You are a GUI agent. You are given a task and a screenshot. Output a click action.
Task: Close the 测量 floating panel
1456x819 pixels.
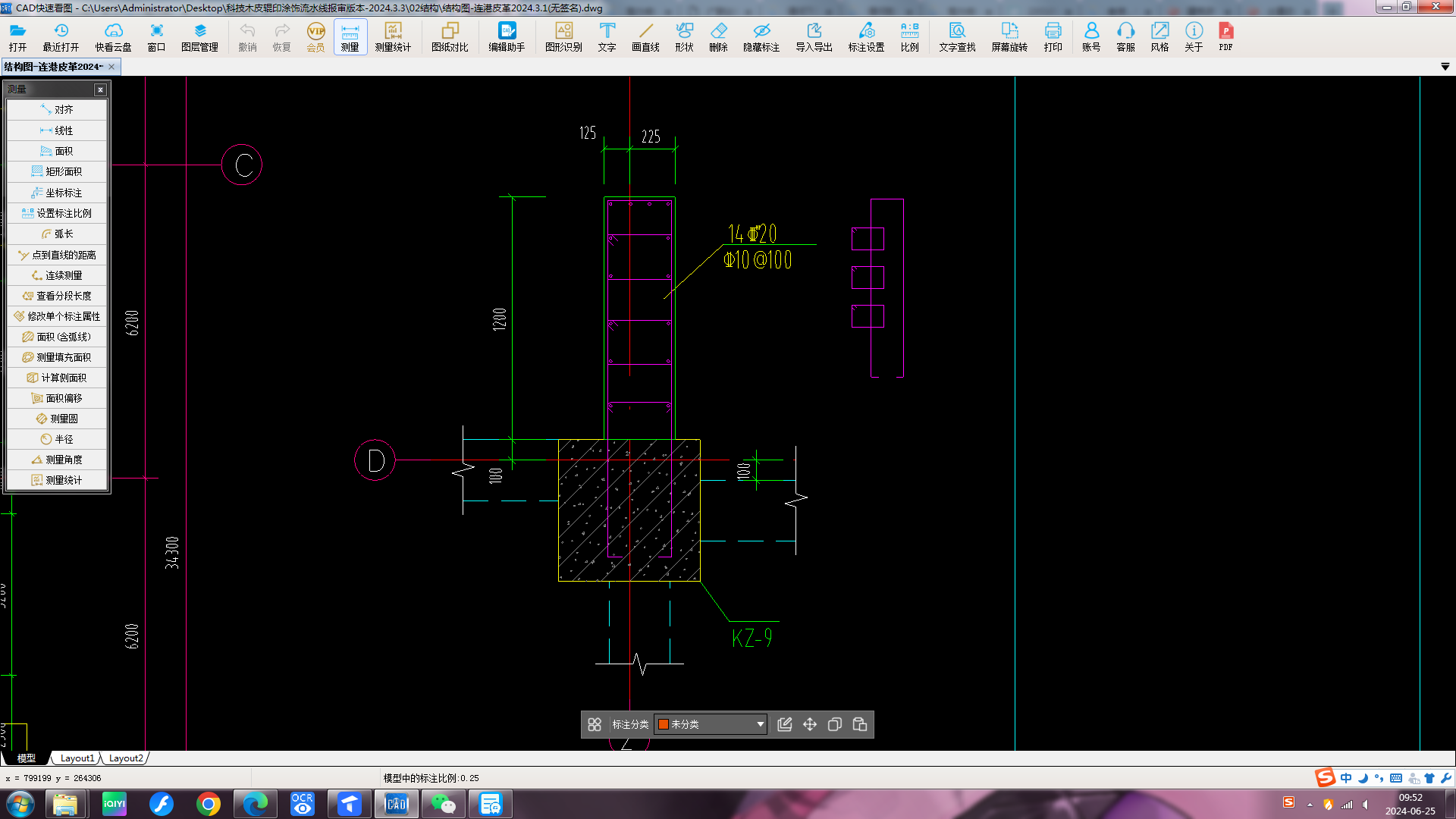[100, 89]
